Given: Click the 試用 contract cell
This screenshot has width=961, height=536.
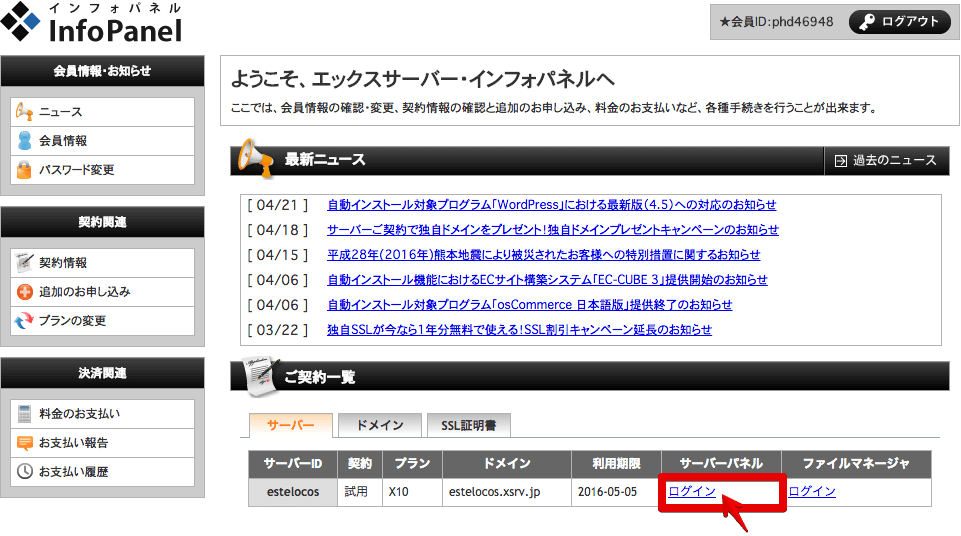Looking at the screenshot, I should (360, 492).
